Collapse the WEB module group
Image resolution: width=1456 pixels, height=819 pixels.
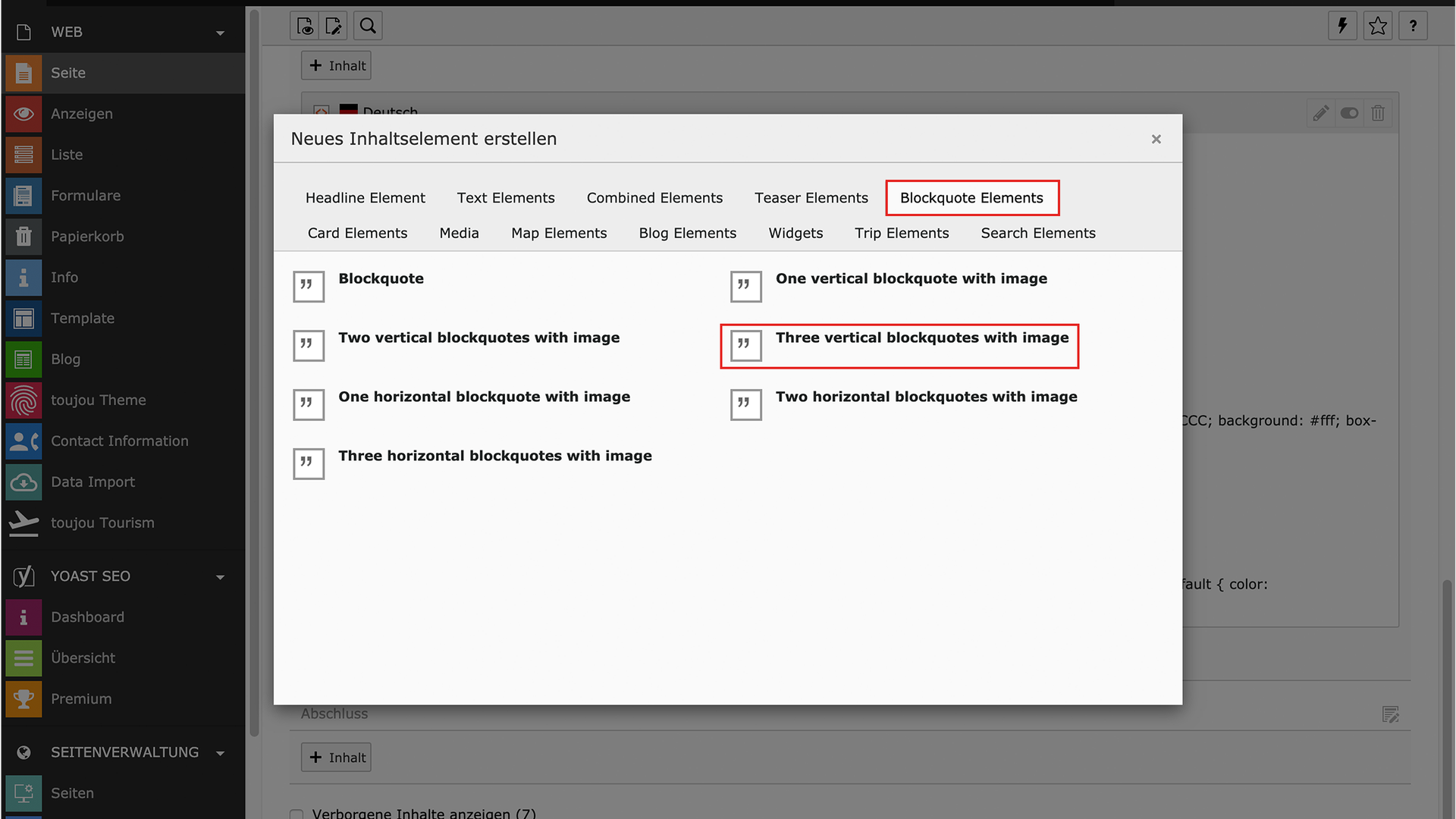tap(220, 33)
